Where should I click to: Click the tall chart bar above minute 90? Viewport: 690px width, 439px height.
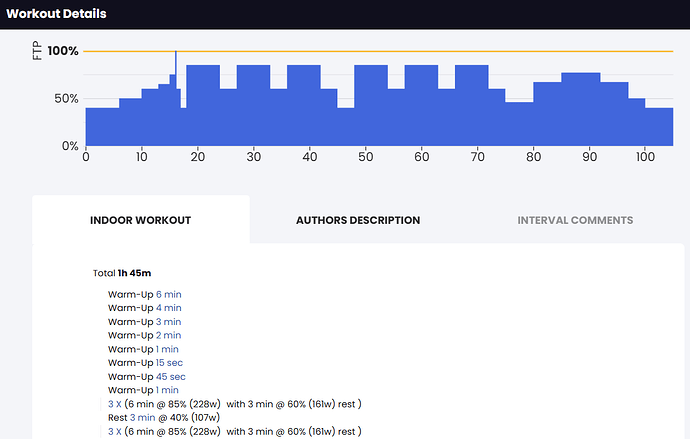580,108
